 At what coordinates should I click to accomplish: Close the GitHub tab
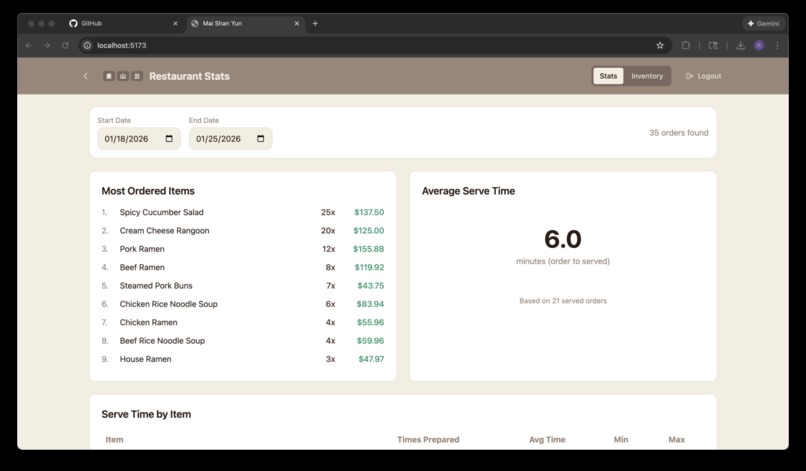[175, 23]
